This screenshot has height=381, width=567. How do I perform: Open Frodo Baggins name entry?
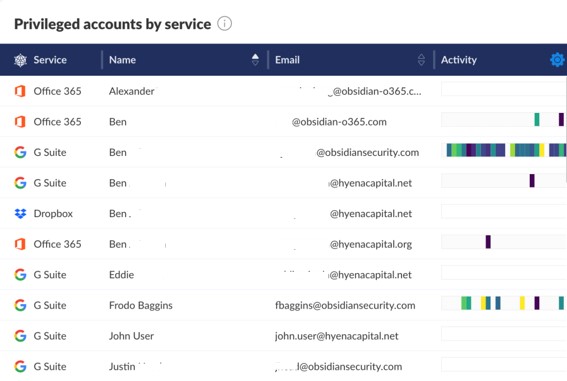(141, 305)
